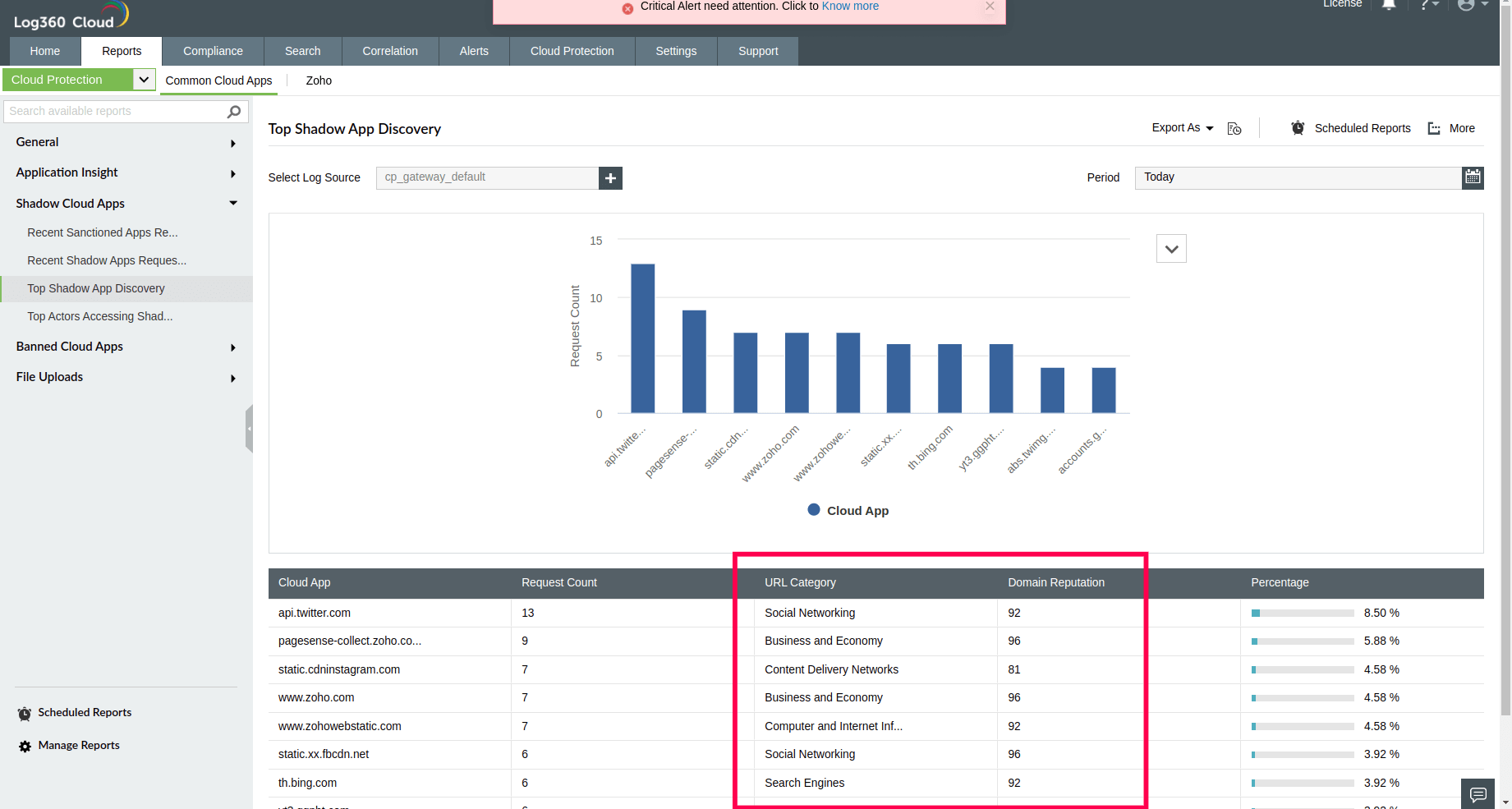
Task: Open the License link
Action: [x=1342, y=4]
